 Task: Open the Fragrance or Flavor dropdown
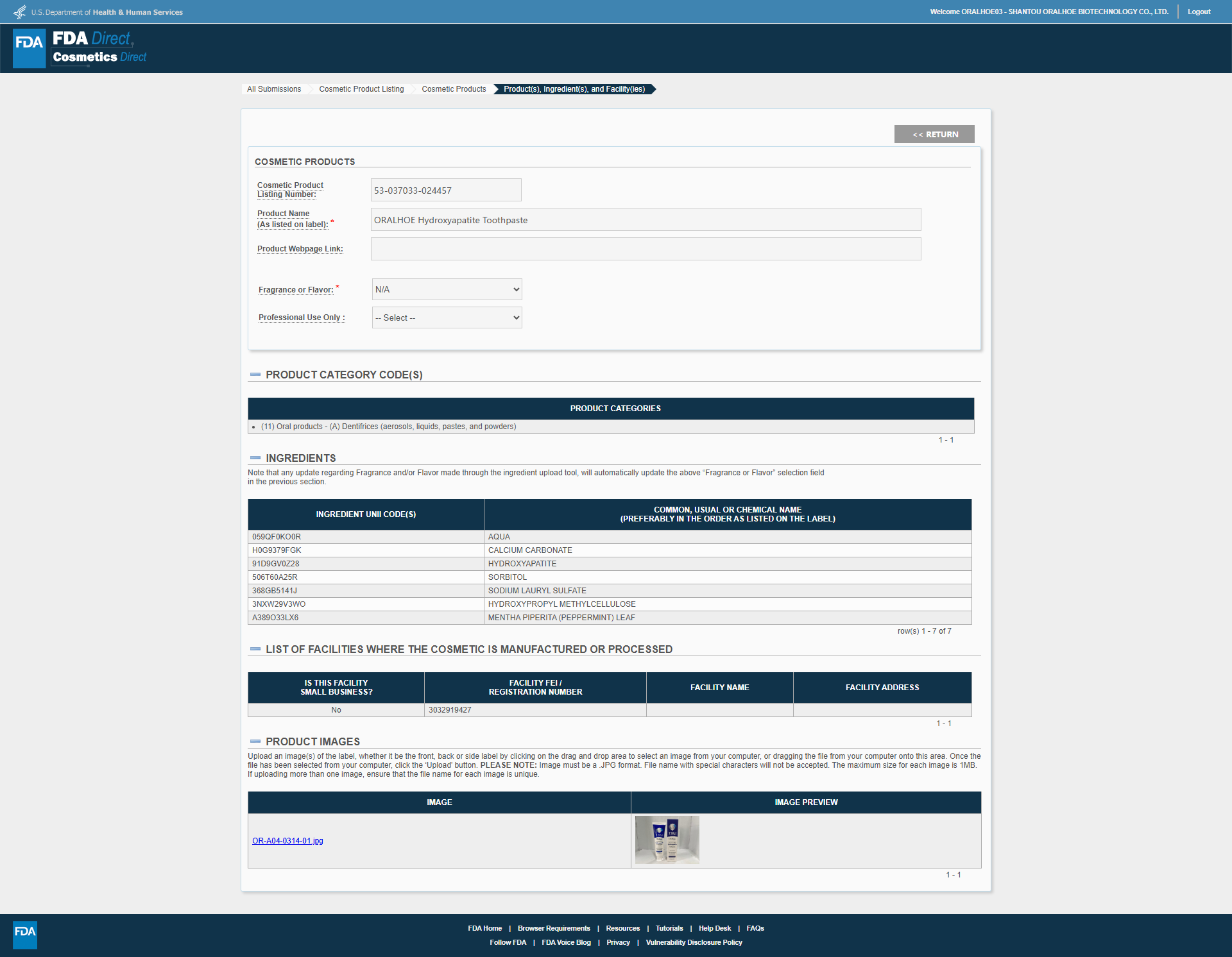447,289
